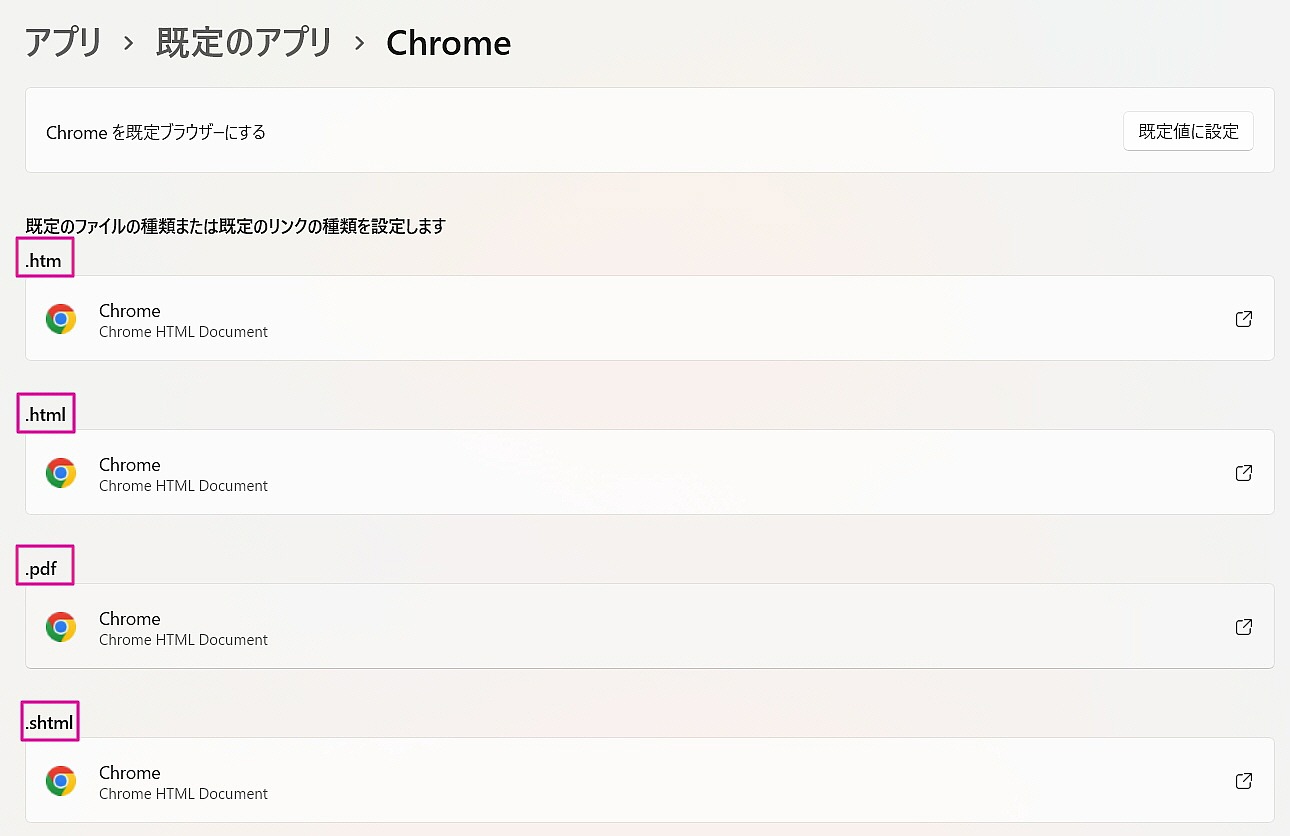Viewport: 1290px width, 836px height.
Task: Open the external link icon for .shtml
Action: click(1244, 781)
